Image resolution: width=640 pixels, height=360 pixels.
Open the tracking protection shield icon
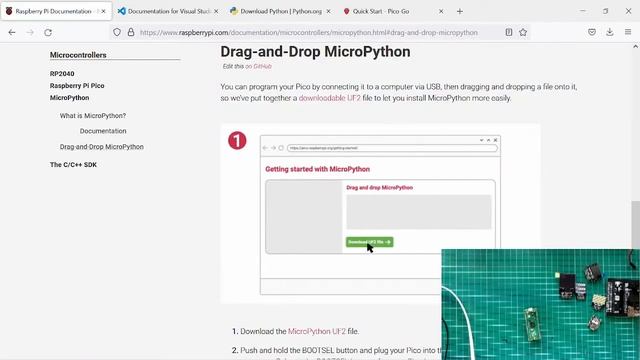117,32
